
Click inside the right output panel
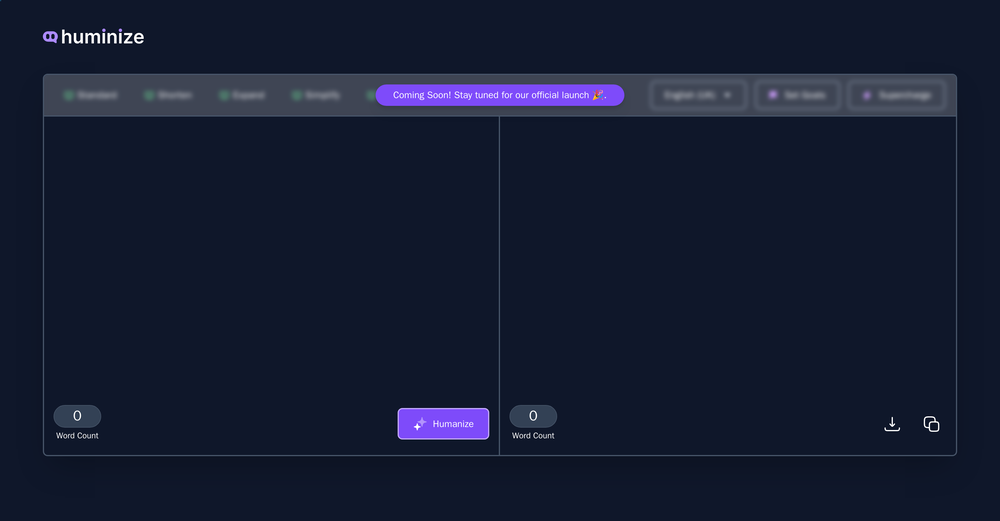(x=727, y=250)
